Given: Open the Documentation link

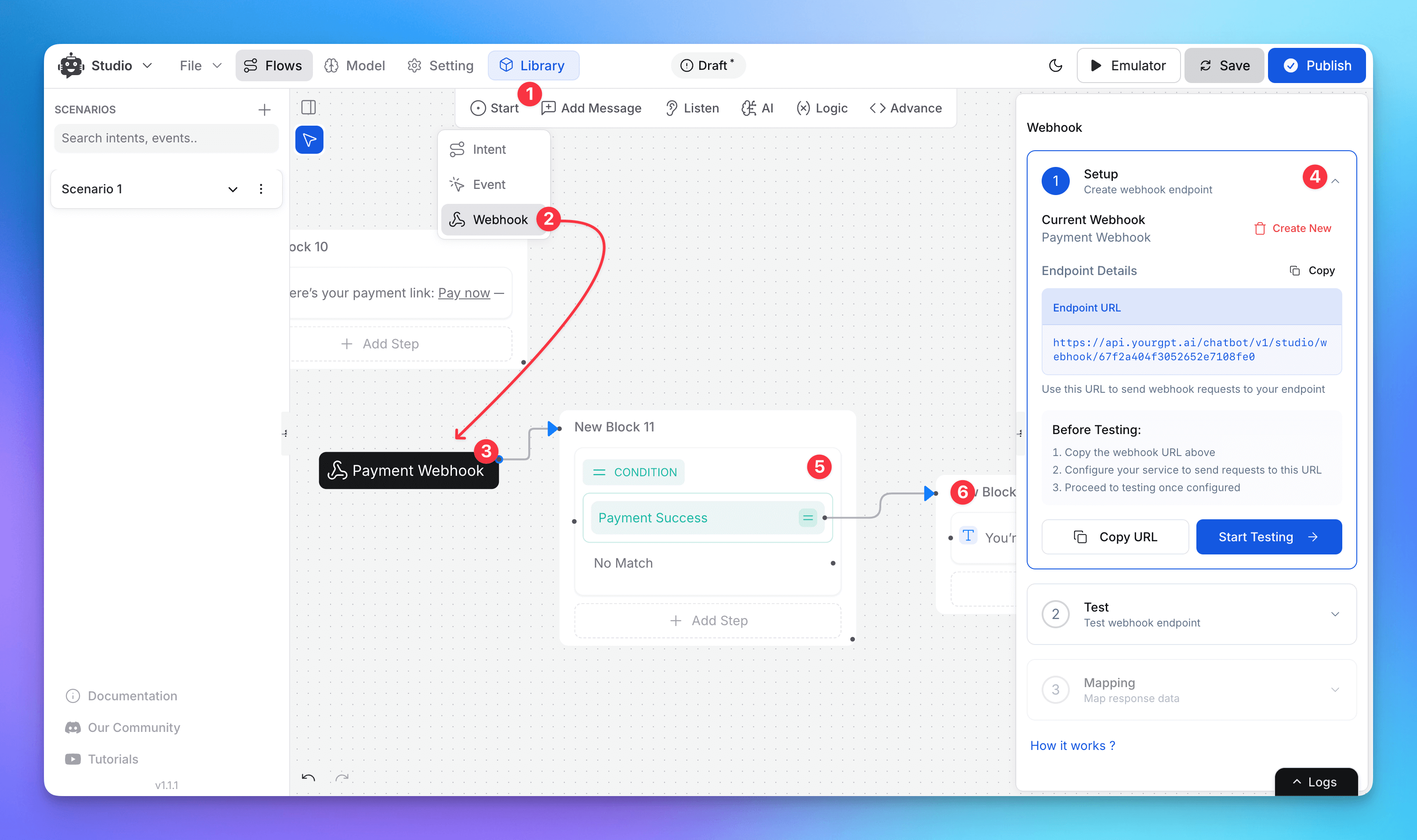Looking at the screenshot, I should tap(121, 695).
